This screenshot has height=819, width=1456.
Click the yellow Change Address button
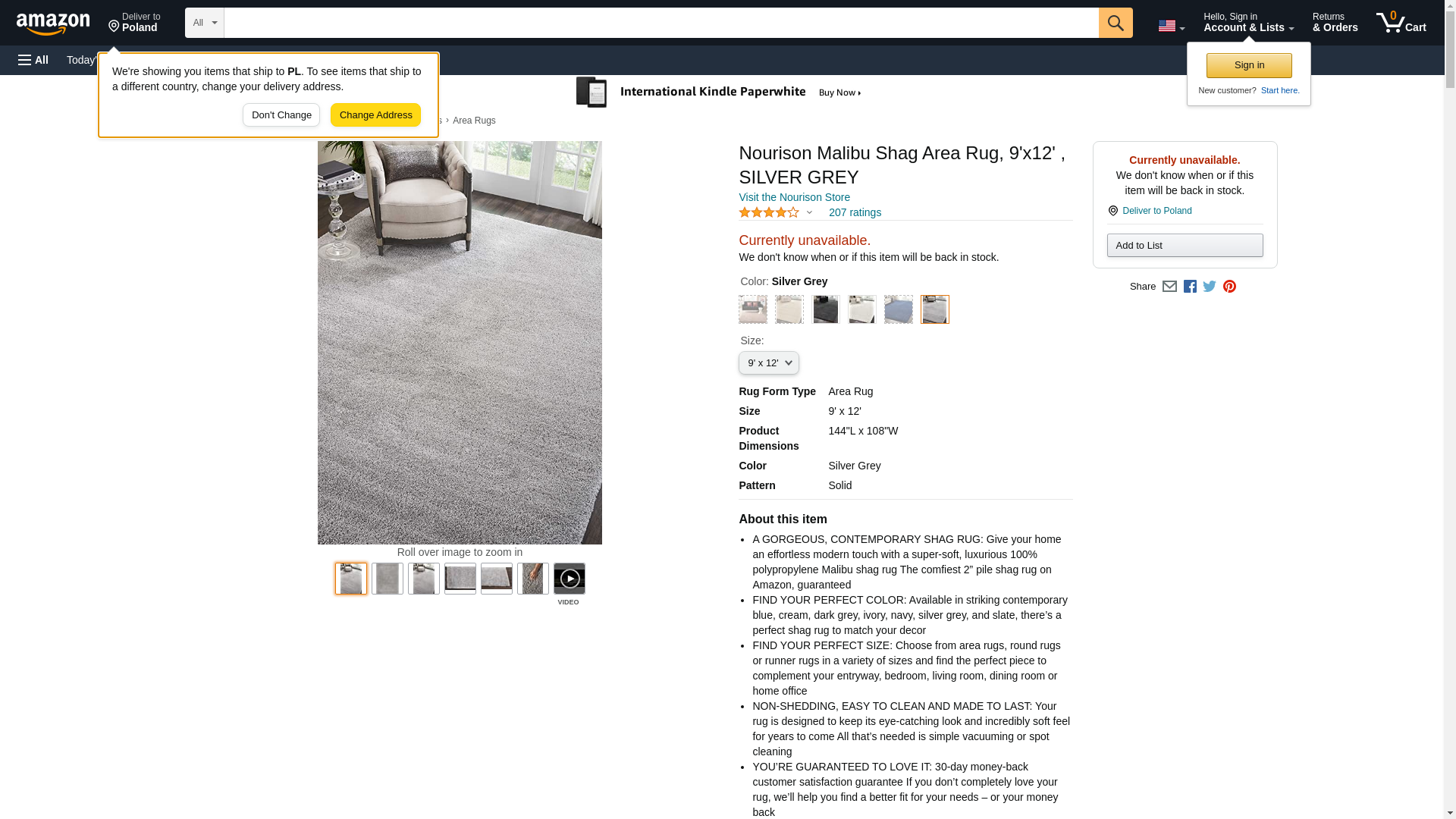click(x=375, y=115)
